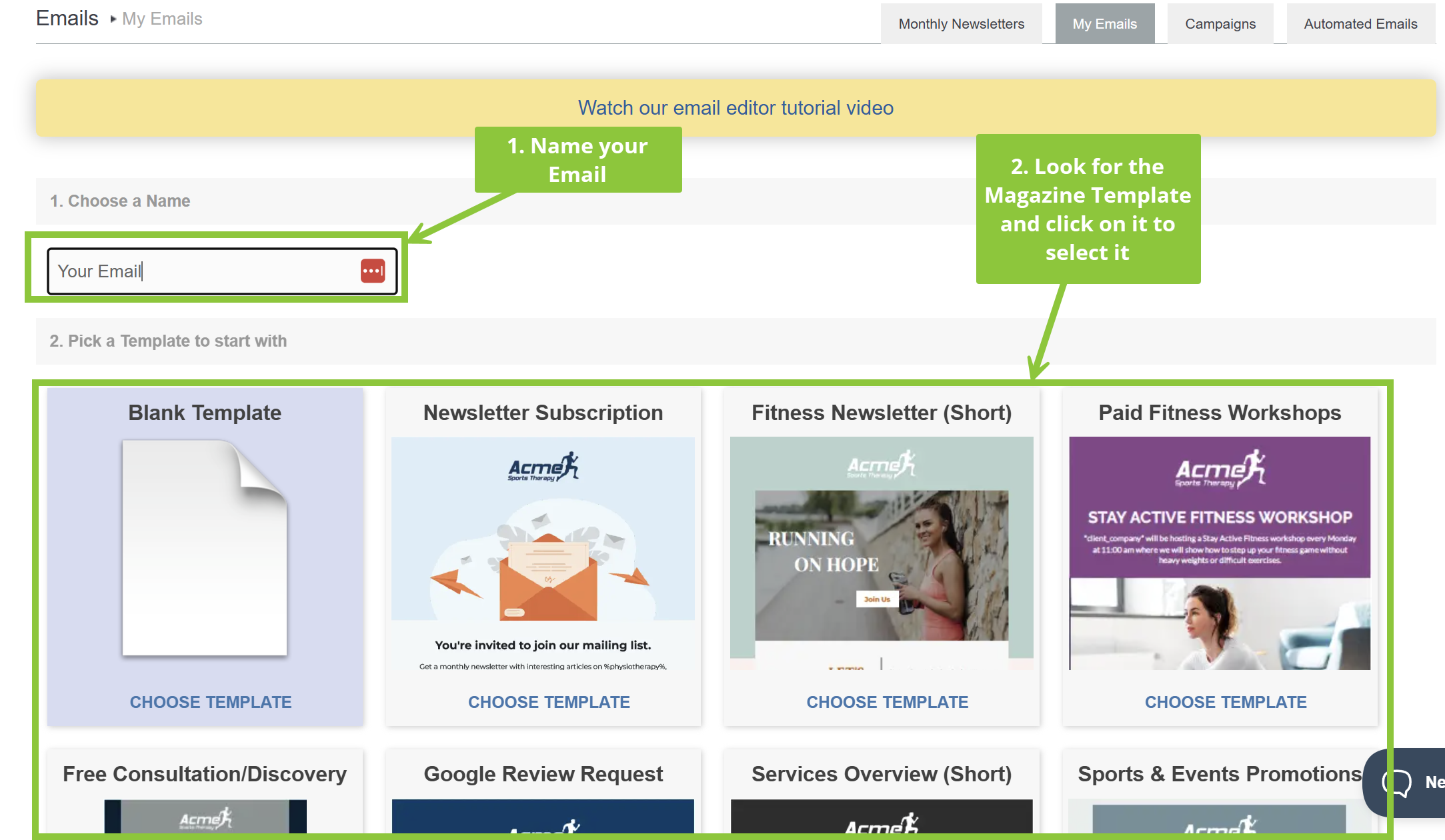This screenshot has width=1445, height=840.
Task: Open the Automated Emails tab
Action: pos(1360,24)
